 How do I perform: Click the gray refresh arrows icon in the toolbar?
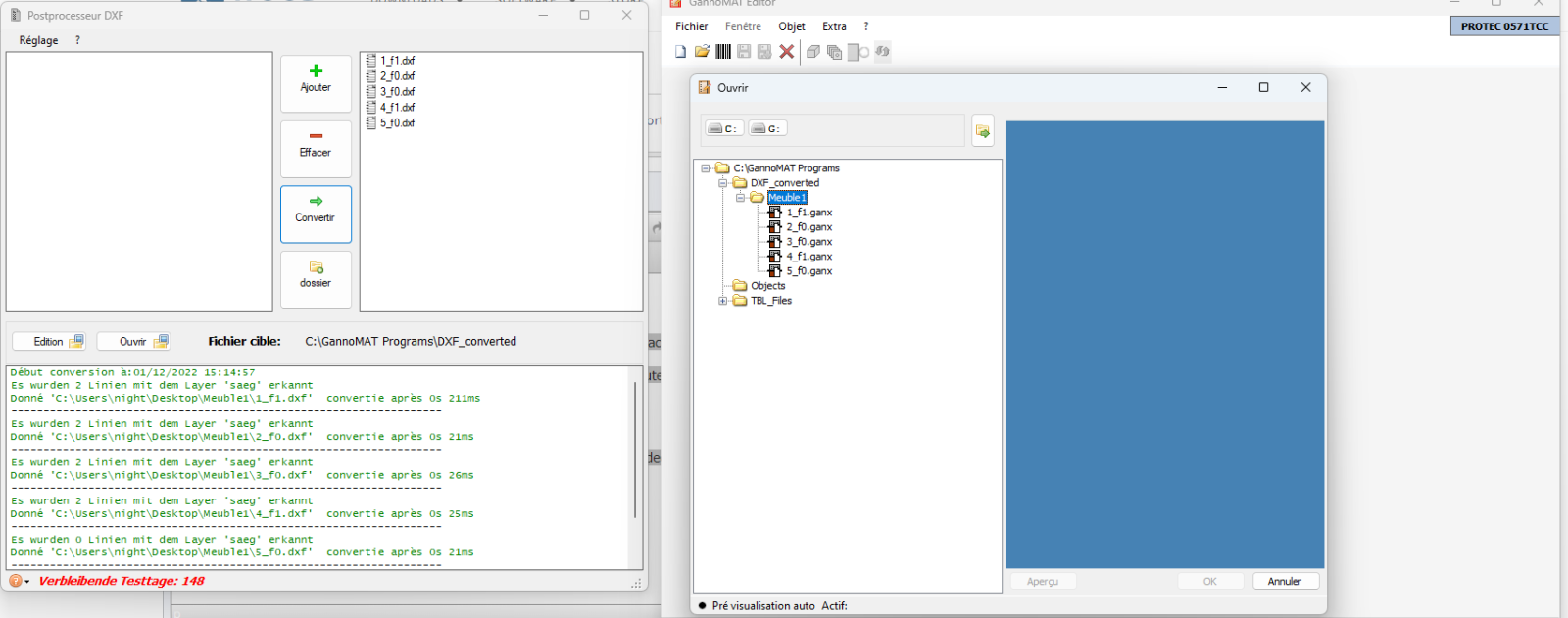pos(883,52)
